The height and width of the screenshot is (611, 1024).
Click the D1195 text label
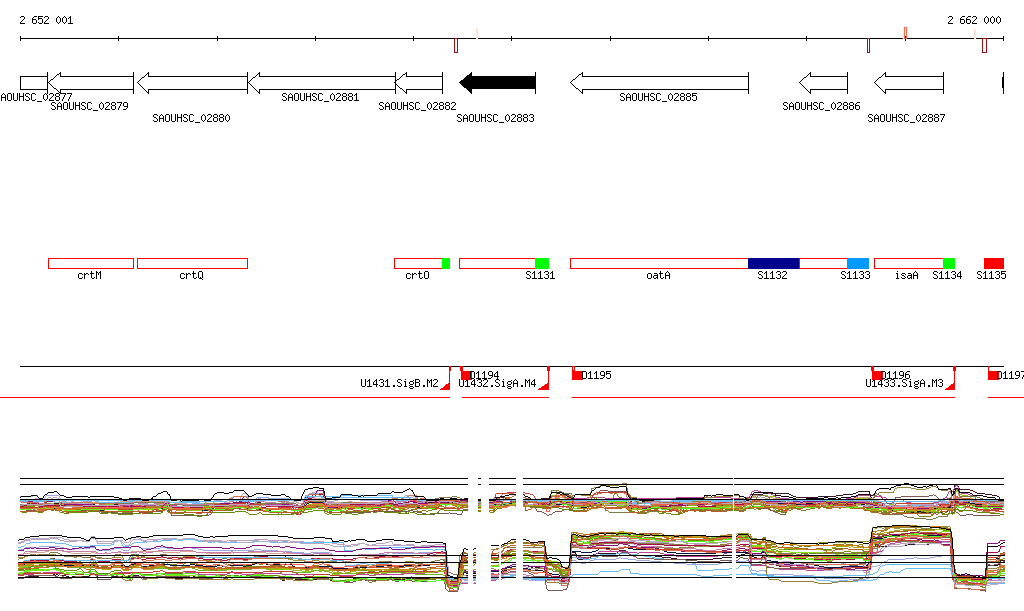597,375
